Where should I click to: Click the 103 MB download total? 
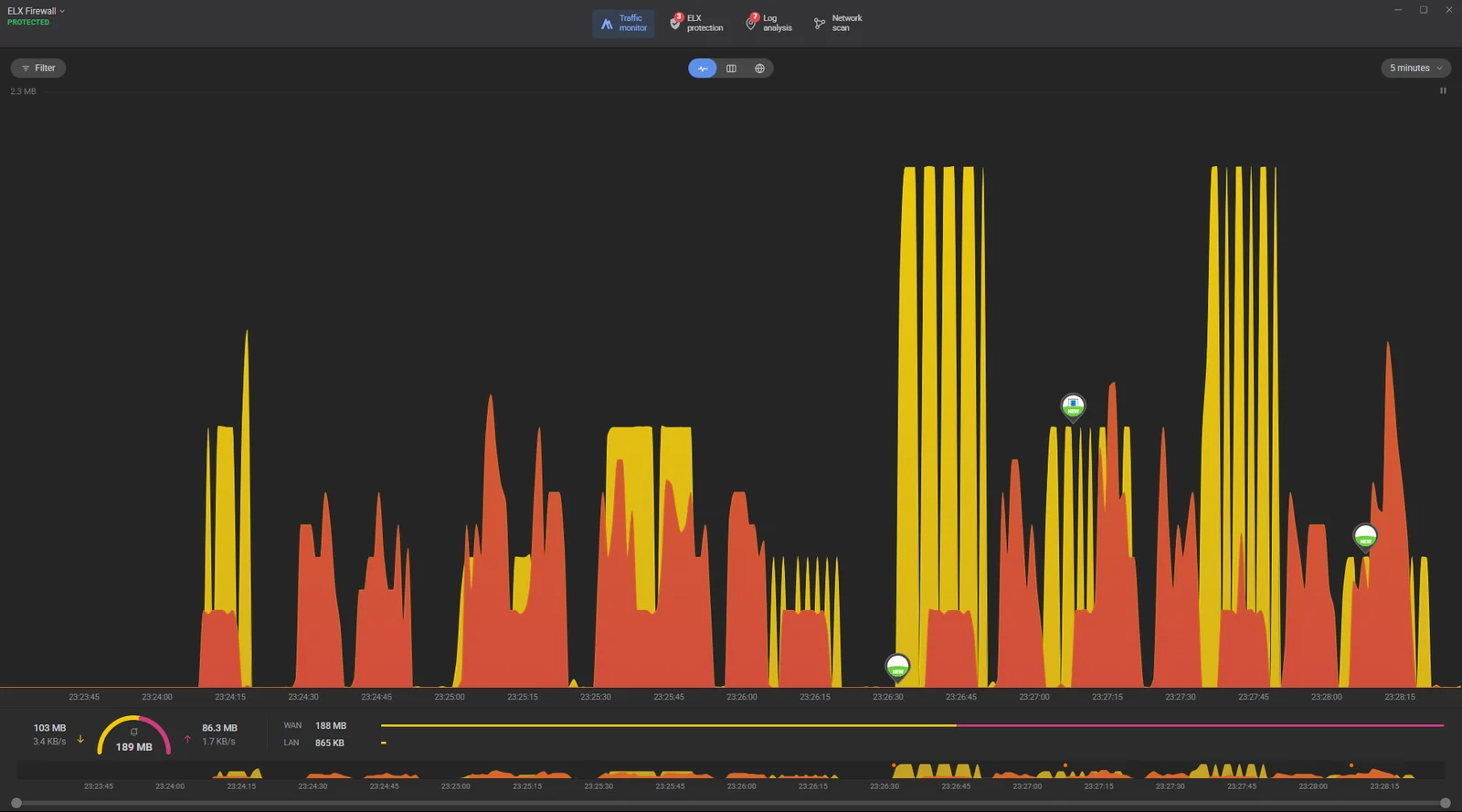click(x=49, y=728)
